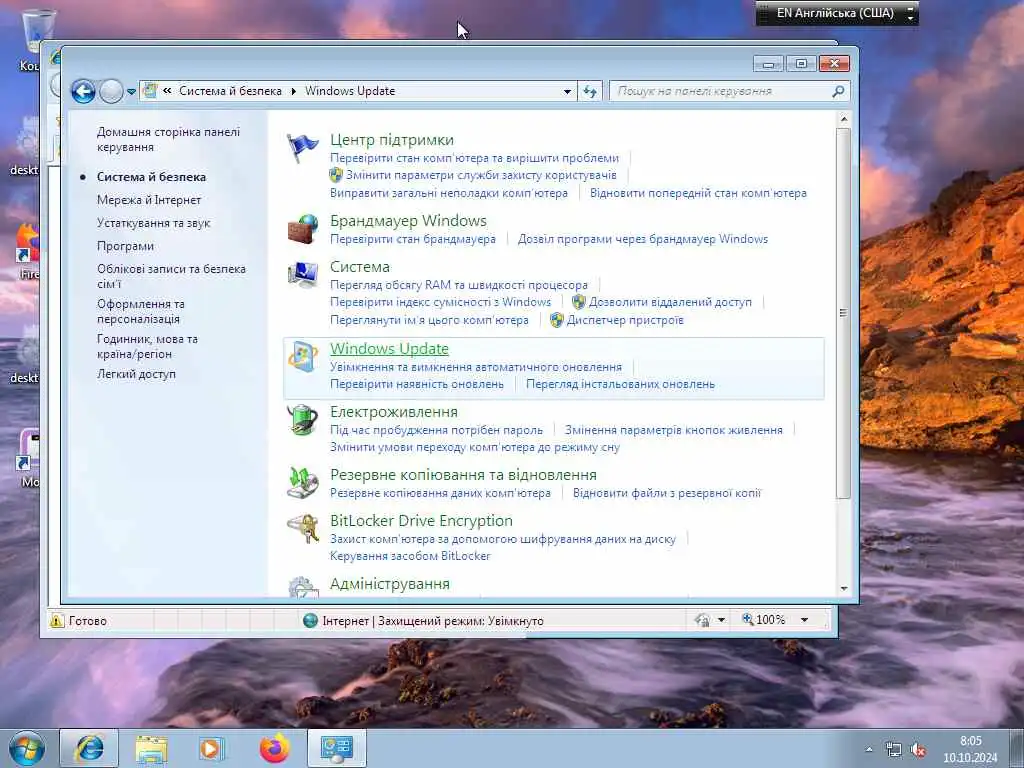Open the status bar security dropdown arrow
Viewport: 1024px width, 768px height.
pyautogui.click(x=721, y=620)
